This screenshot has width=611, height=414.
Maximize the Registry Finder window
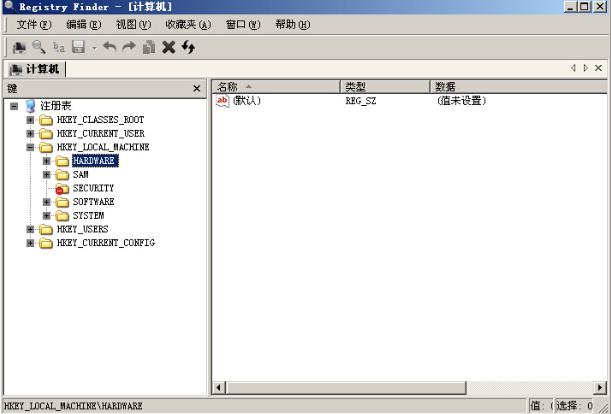584,7
